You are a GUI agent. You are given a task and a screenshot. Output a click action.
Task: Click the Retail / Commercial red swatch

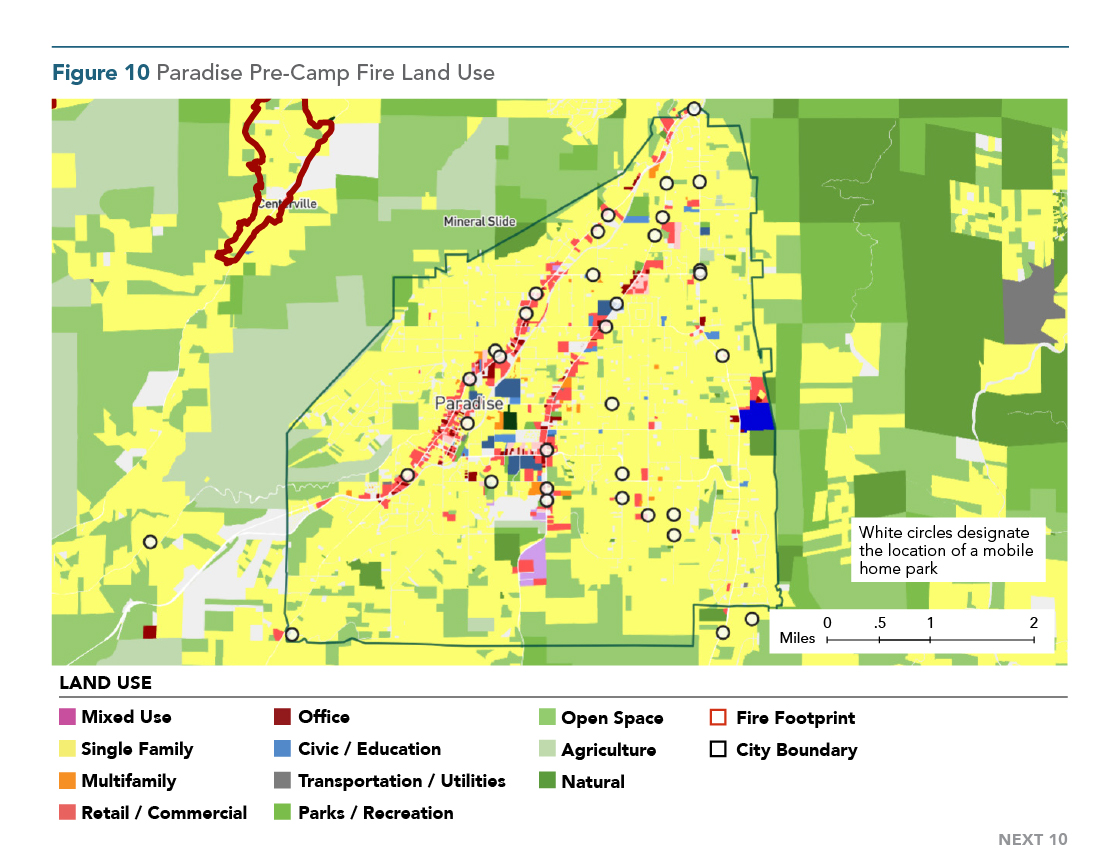tap(67, 812)
